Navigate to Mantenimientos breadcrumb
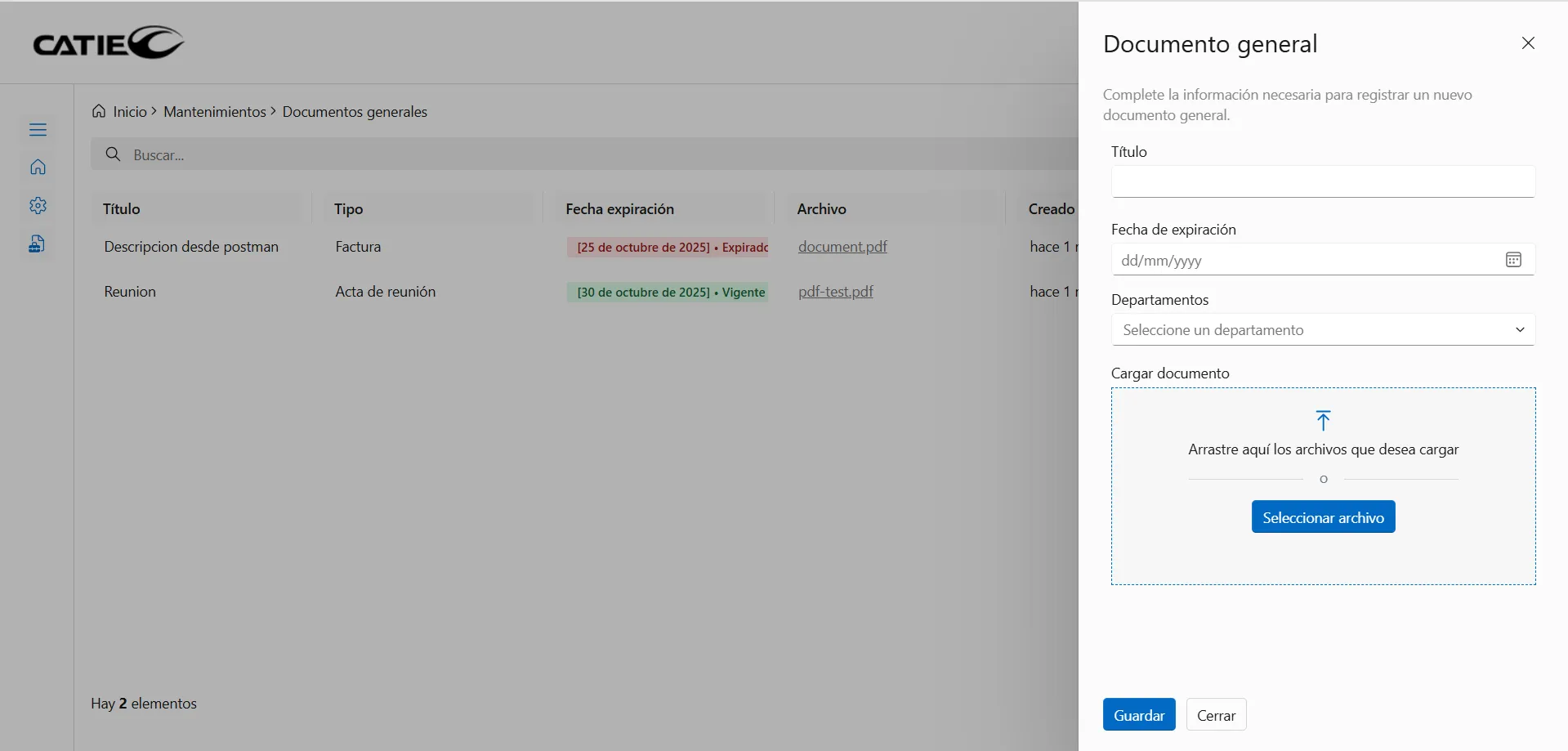1568x751 pixels. point(214,112)
